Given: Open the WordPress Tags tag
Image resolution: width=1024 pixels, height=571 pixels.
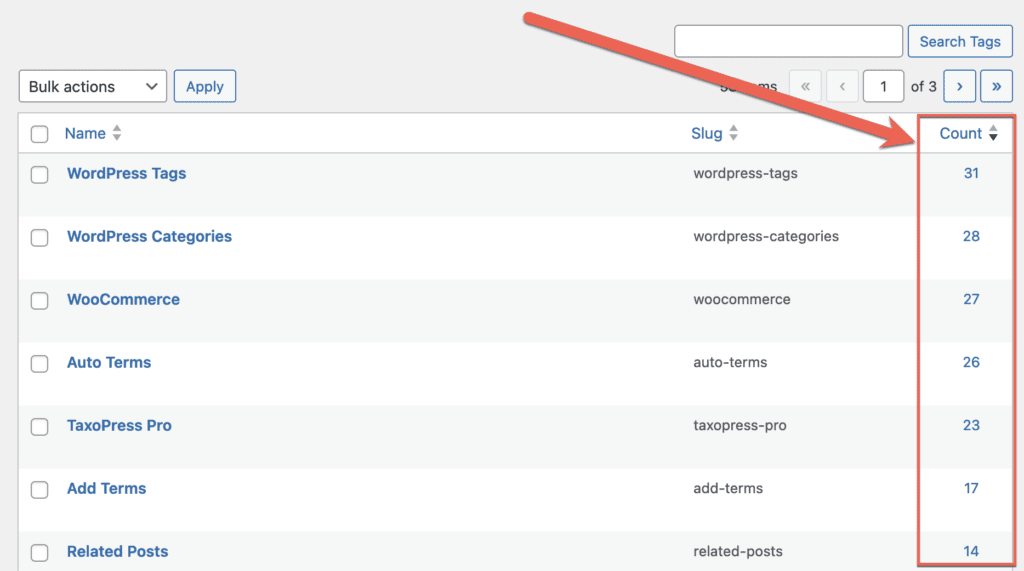Looking at the screenshot, I should click(x=127, y=173).
